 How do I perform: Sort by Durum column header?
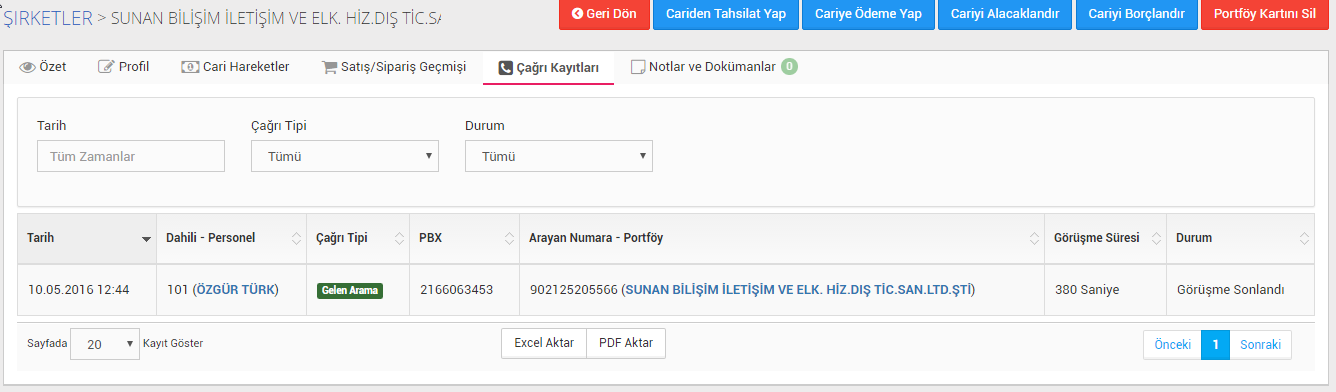click(x=1241, y=238)
